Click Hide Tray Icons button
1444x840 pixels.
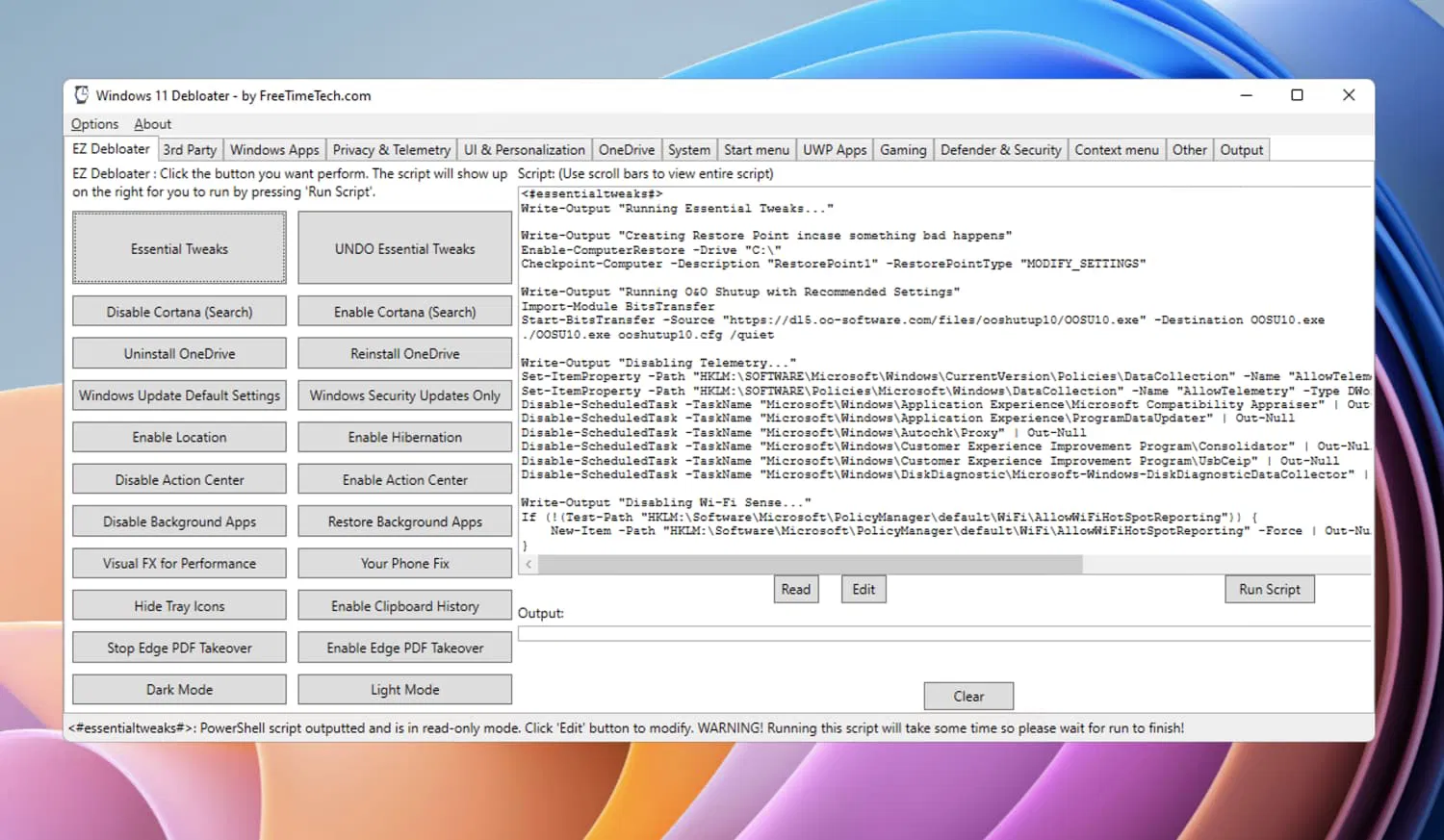pyautogui.click(x=179, y=605)
